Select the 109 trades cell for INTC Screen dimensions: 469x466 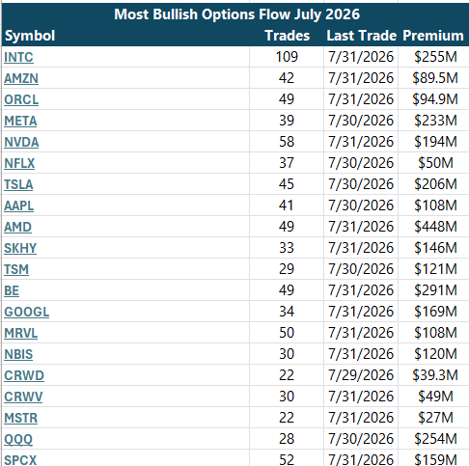pos(287,57)
